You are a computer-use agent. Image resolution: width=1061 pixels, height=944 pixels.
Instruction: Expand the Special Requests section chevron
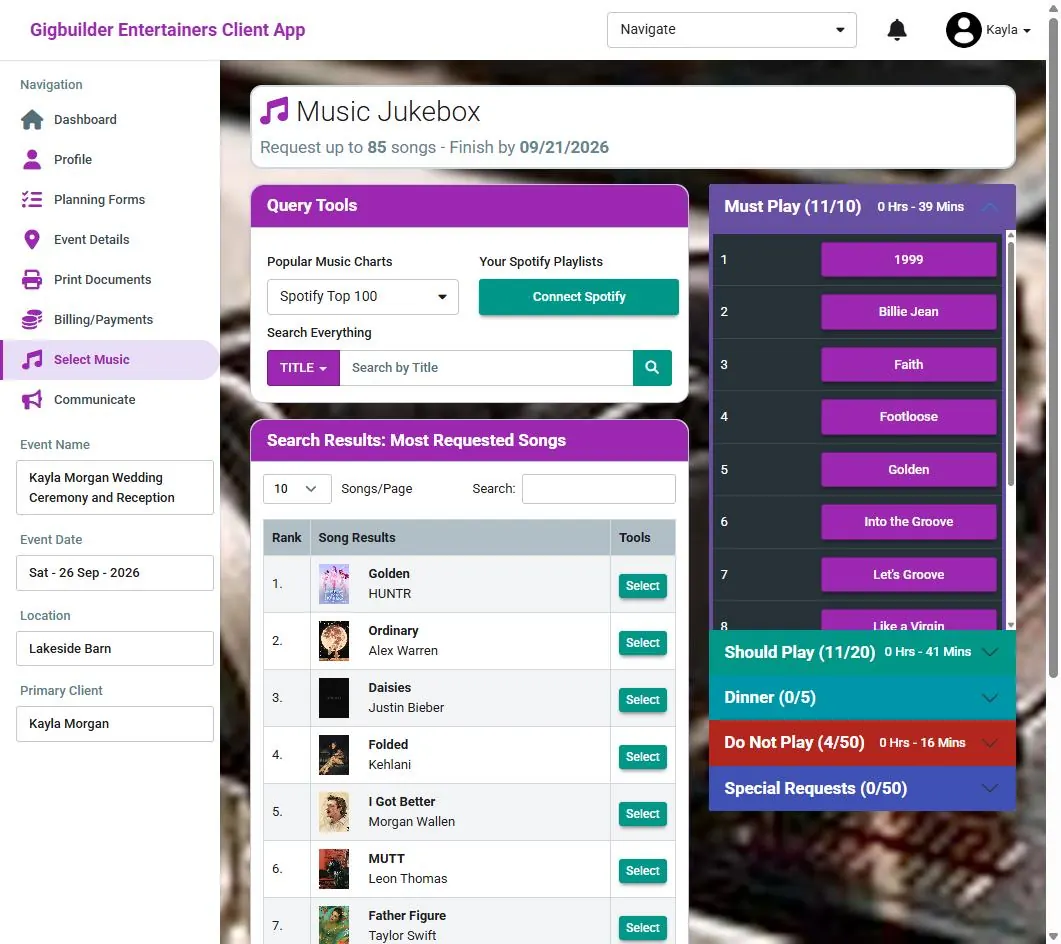[989, 788]
